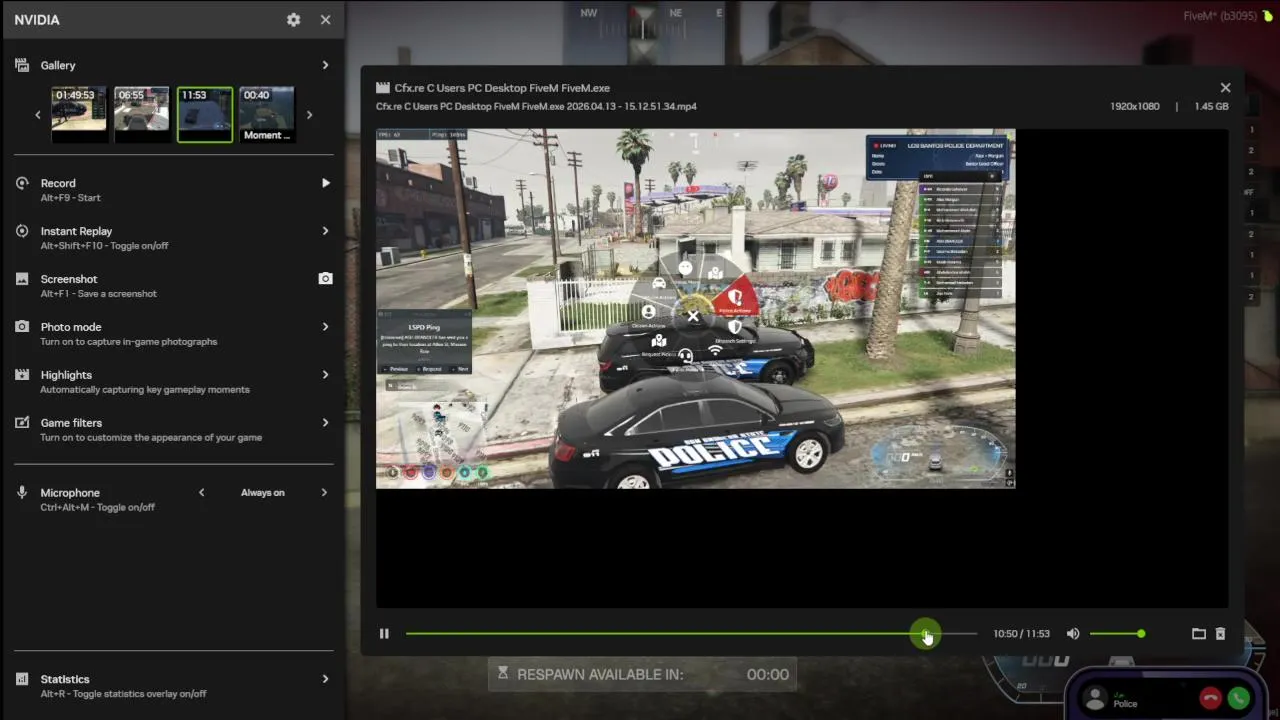
Task: Click the Statistics menu item
Action: click(x=174, y=686)
